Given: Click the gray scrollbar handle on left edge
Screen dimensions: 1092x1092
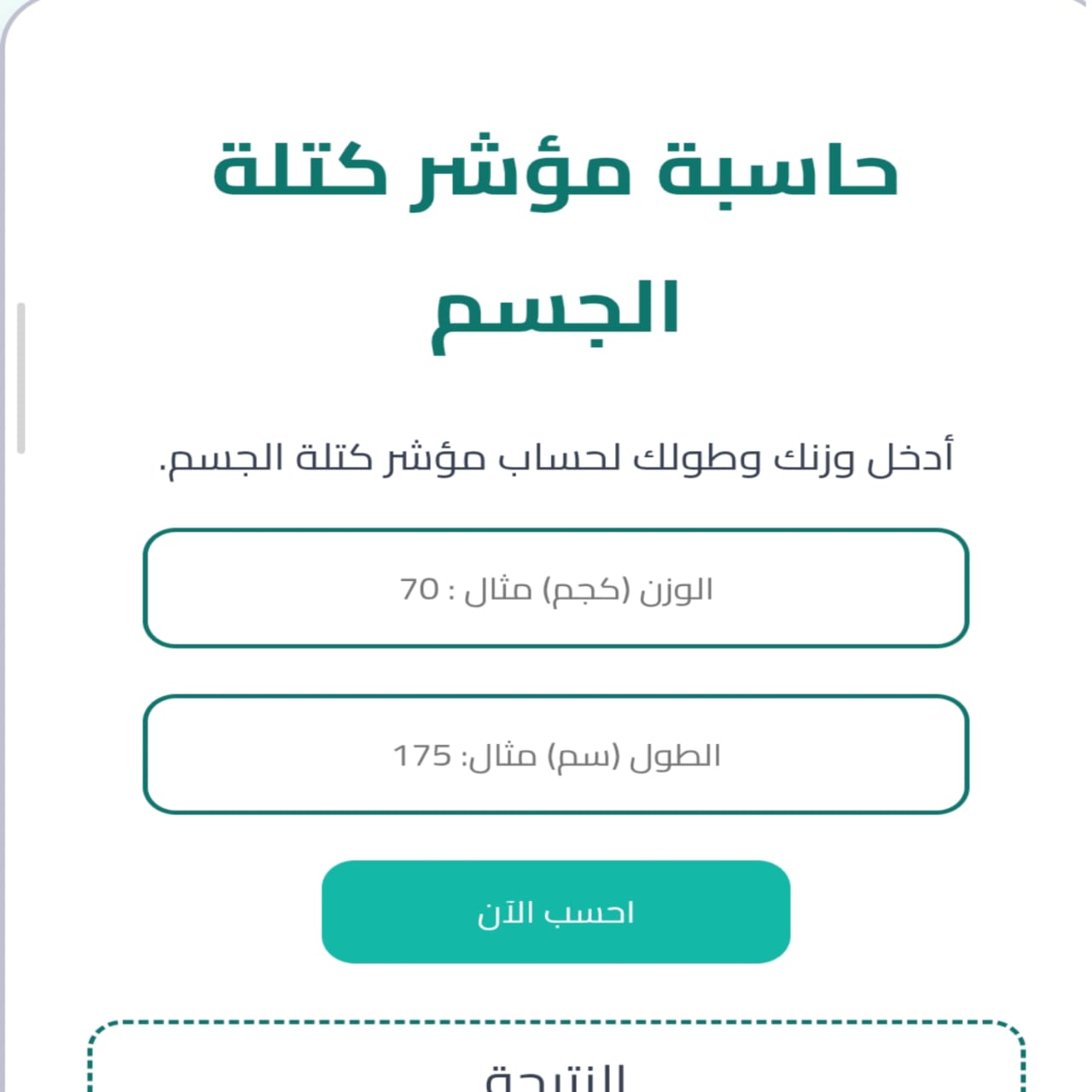Looking at the screenshot, I should click(x=21, y=378).
